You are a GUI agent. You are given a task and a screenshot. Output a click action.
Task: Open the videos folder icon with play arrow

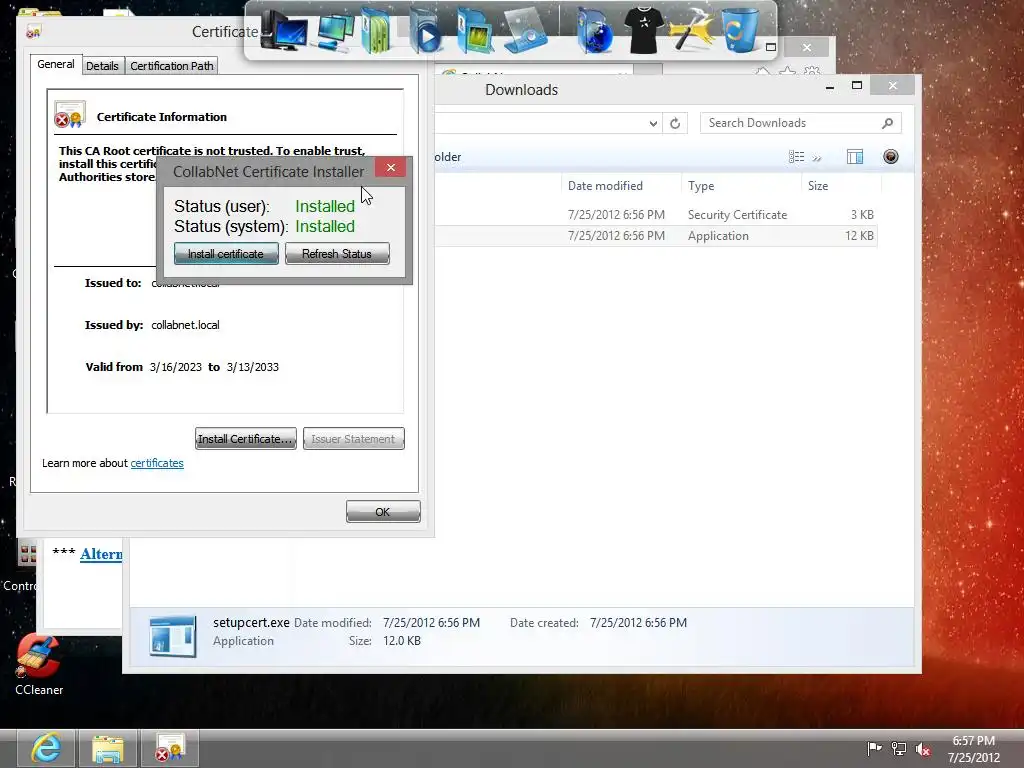(x=426, y=31)
